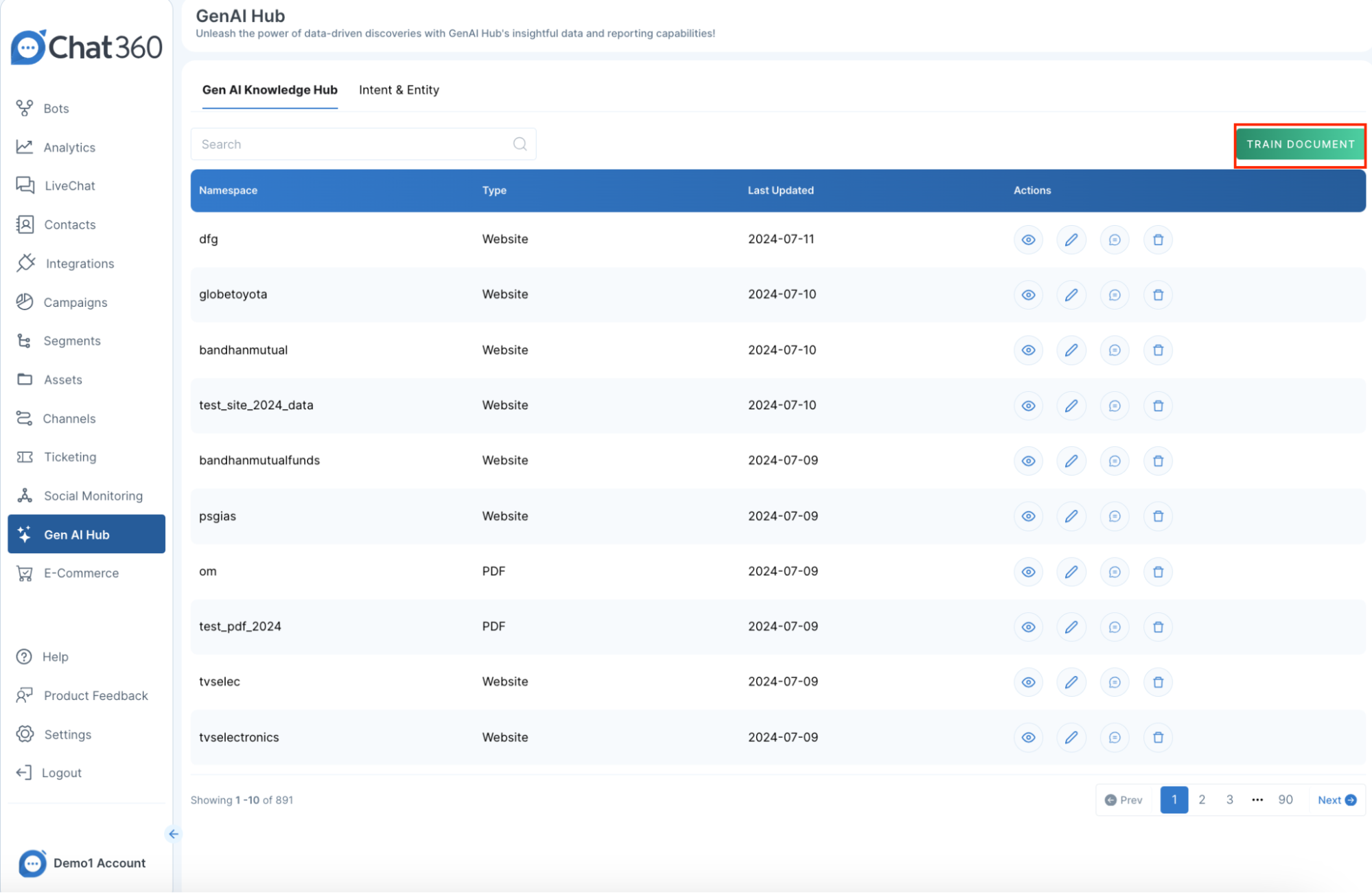
Task: Delete the bandhanmutualfunds namespace
Action: coord(1158,461)
